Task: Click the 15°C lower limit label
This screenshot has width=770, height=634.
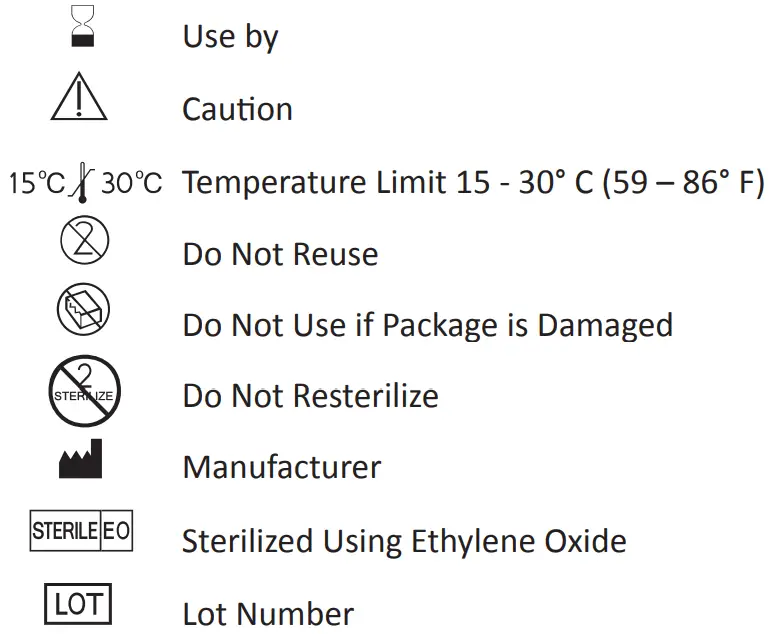Action: coord(37,184)
